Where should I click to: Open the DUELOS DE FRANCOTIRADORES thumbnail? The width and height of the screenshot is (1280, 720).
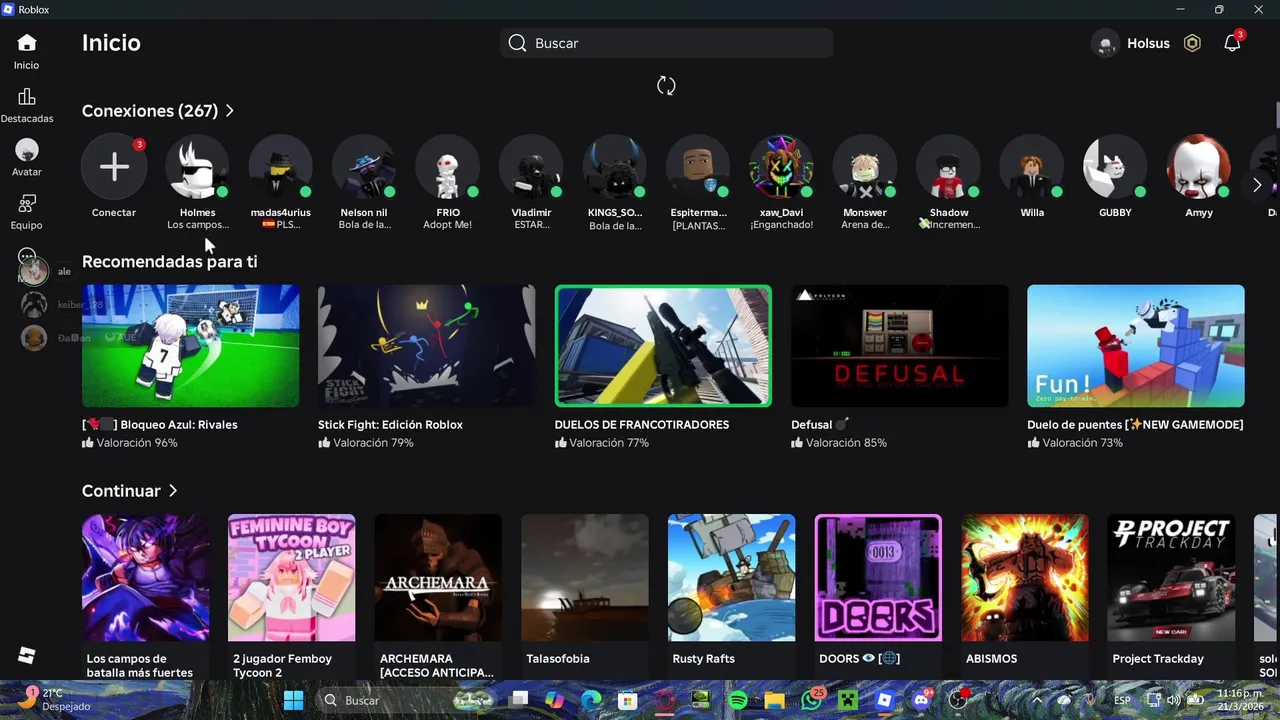pos(663,346)
